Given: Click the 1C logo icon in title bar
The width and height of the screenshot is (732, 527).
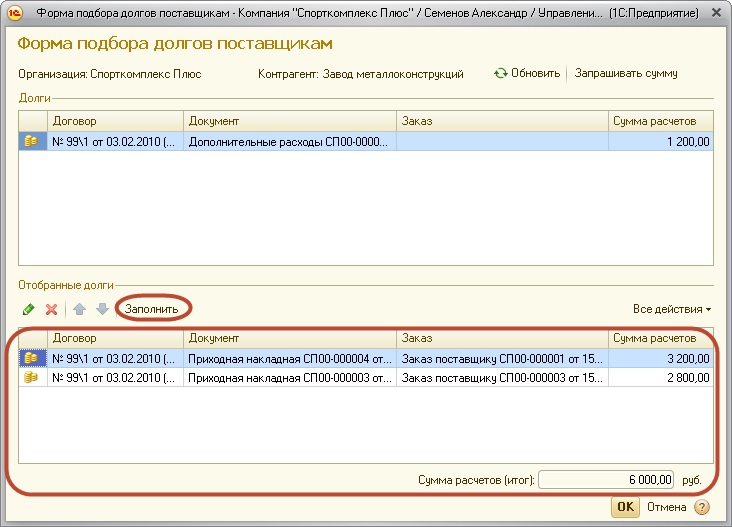Looking at the screenshot, I should (x=15, y=13).
